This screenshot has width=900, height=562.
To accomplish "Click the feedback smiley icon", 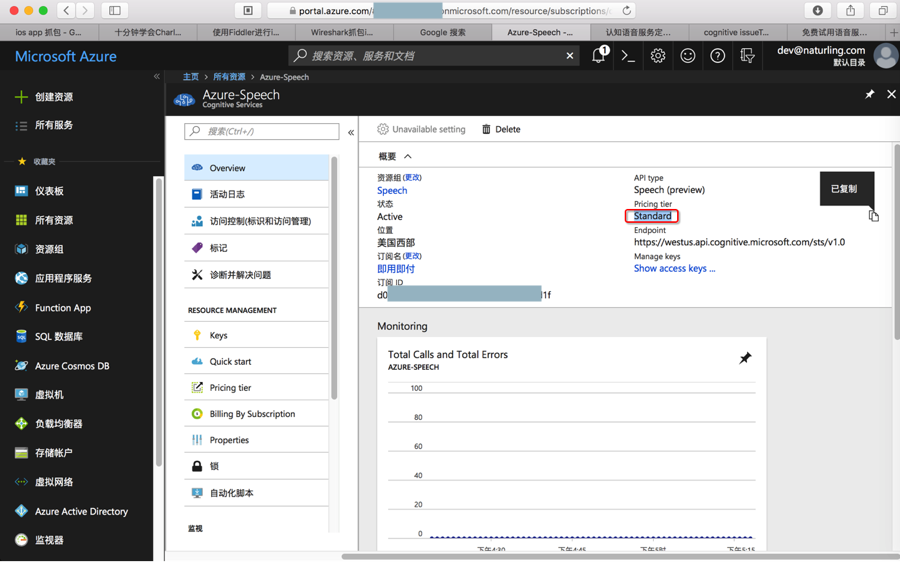I will pyautogui.click(x=688, y=56).
